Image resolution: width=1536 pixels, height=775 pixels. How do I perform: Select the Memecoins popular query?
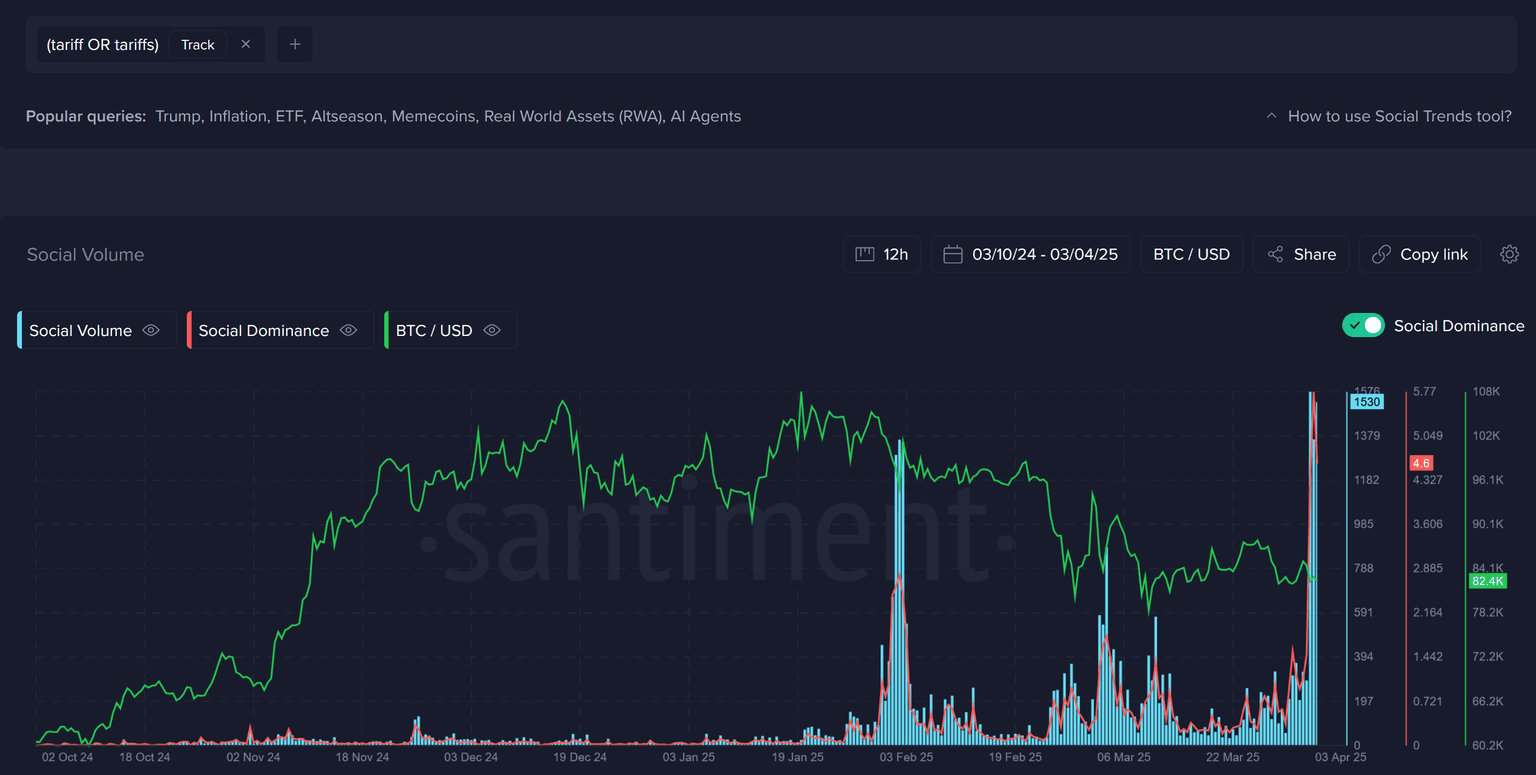(x=433, y=116)
